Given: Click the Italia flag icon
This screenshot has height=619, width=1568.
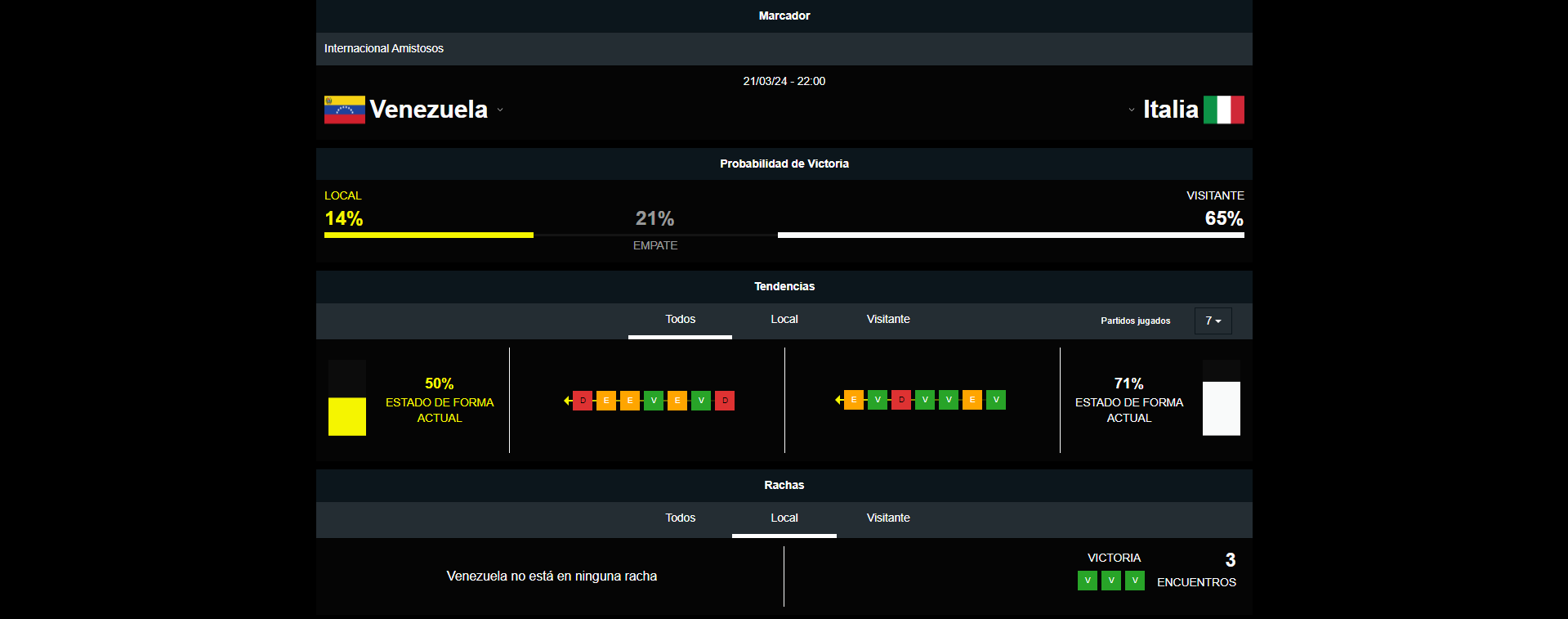Looking at the screenshot, I should click(1223, 110).
